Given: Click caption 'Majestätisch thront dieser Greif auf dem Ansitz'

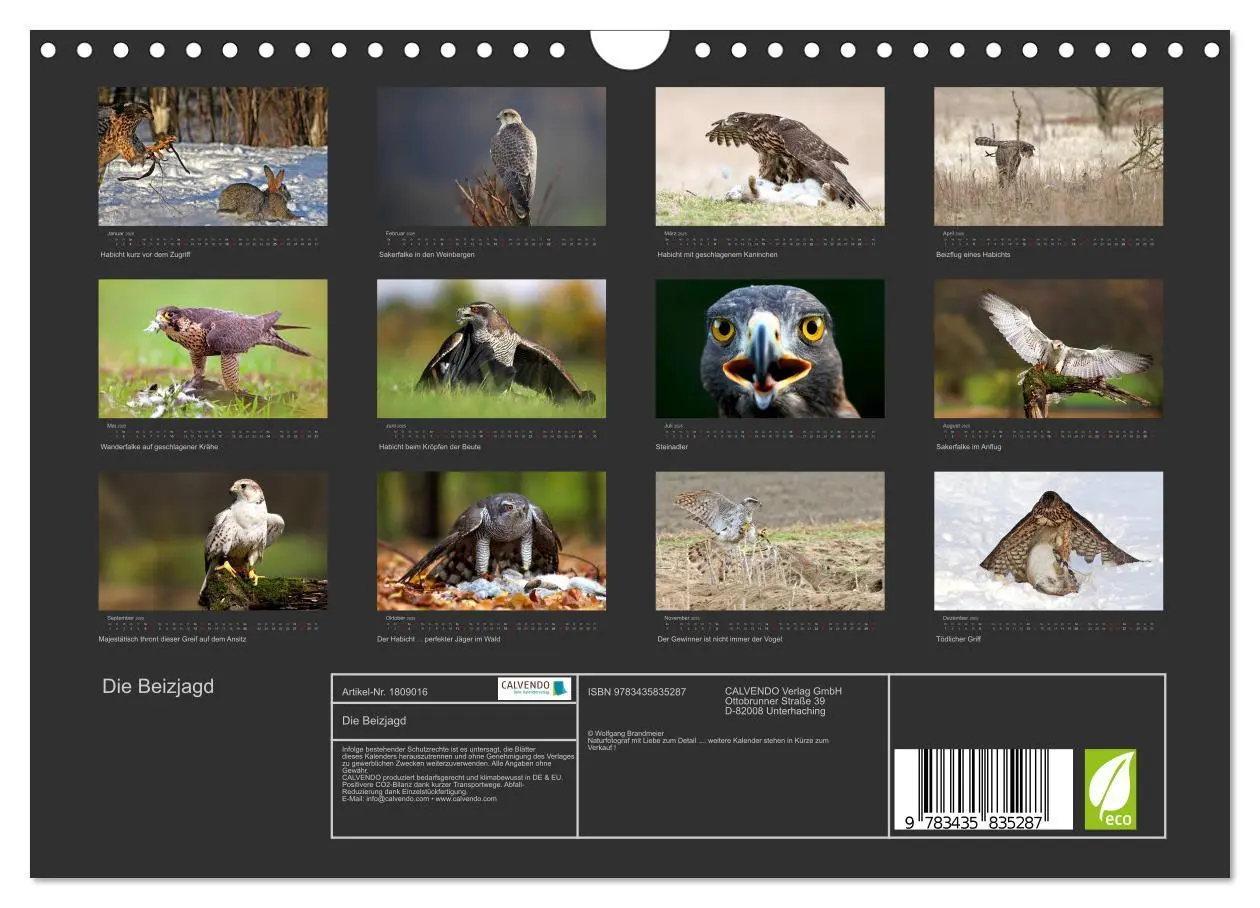Looking at the screenshot, I should point(172,639).
